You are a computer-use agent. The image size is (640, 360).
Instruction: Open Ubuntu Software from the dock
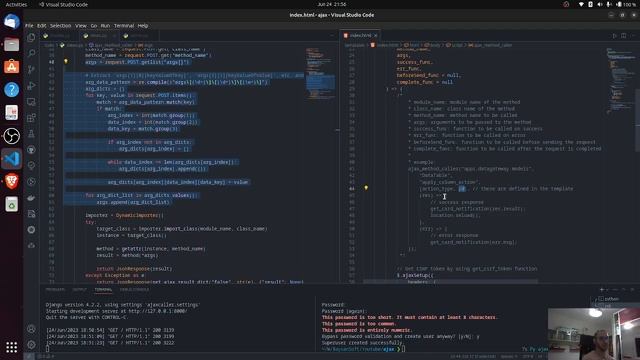click(11, 67)
